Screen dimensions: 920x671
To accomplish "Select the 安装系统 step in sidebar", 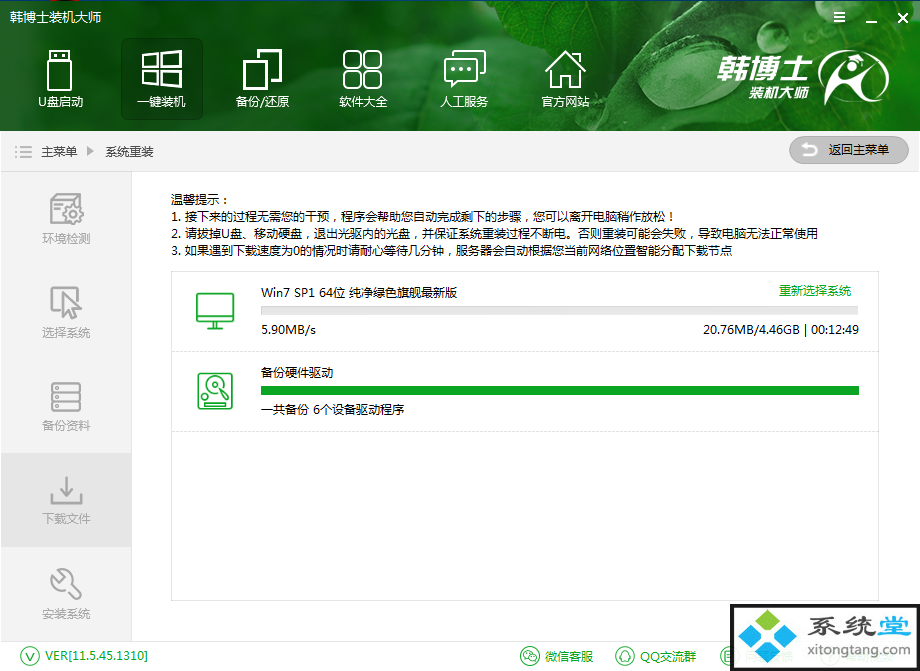I will 66,594.
